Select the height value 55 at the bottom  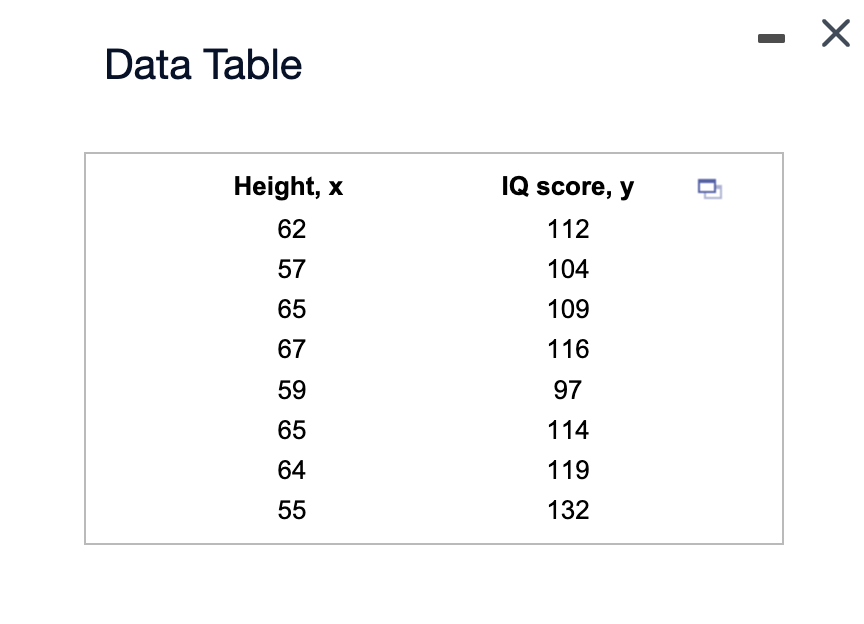click(291, 510)
